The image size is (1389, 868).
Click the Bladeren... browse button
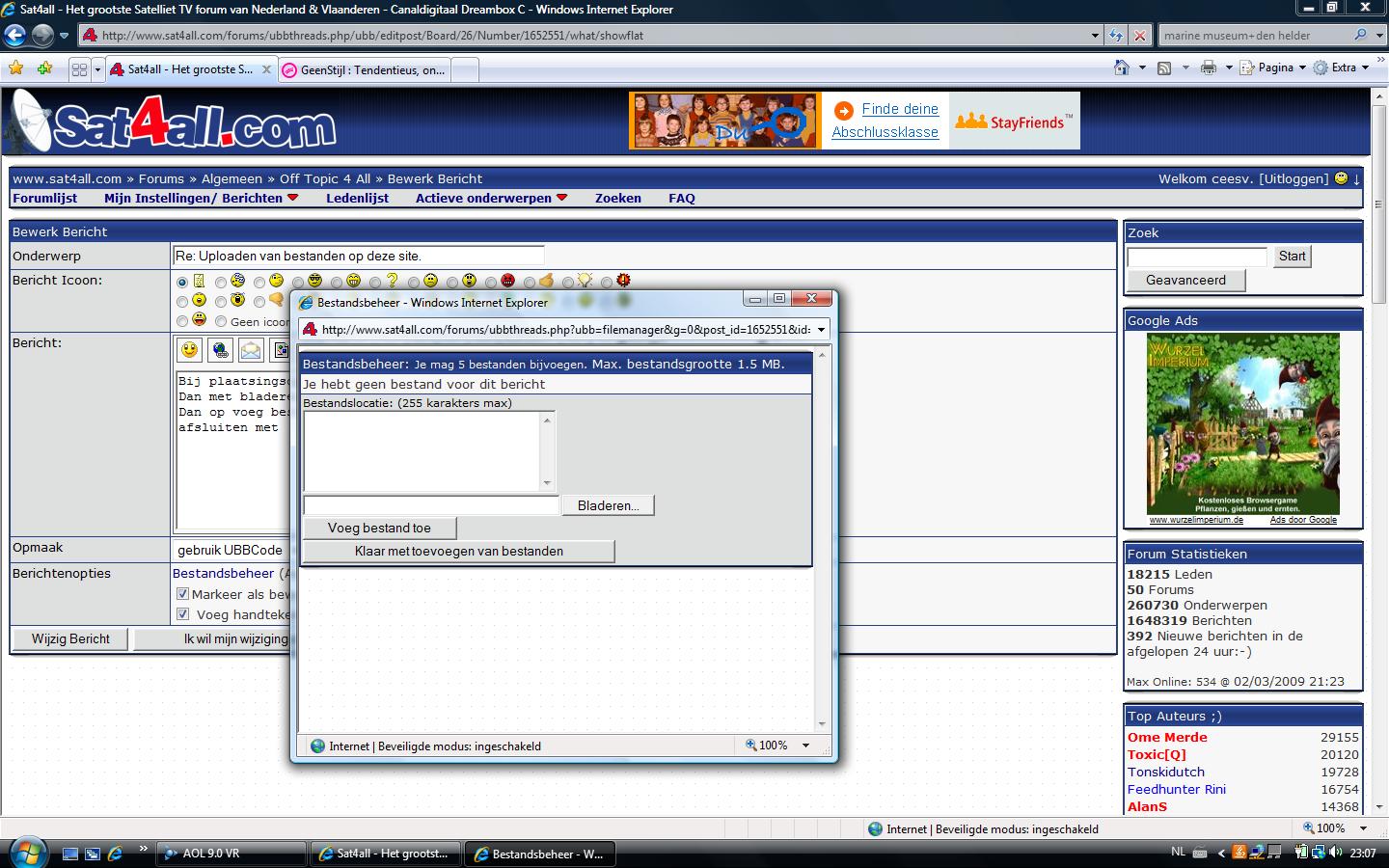tap(609, 505)
